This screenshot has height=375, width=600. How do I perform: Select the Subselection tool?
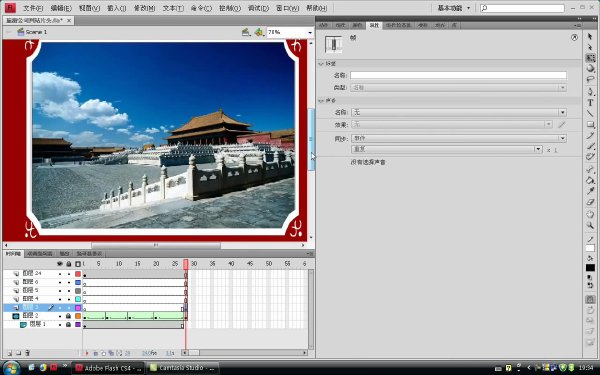point(590,47)
